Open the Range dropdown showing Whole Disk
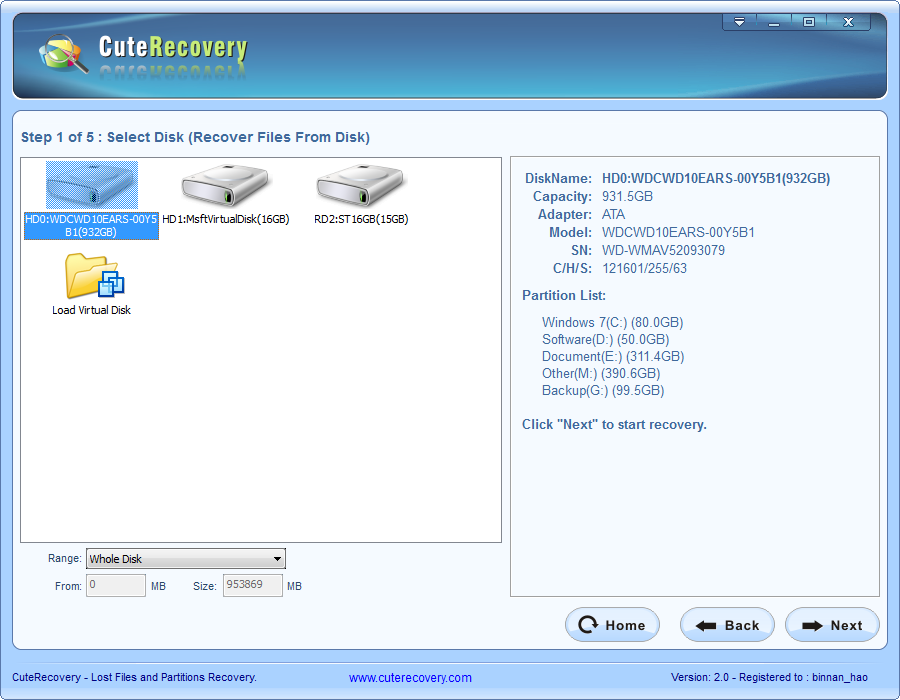The height and width of the screenshot is (700, 900). point(185,559)
